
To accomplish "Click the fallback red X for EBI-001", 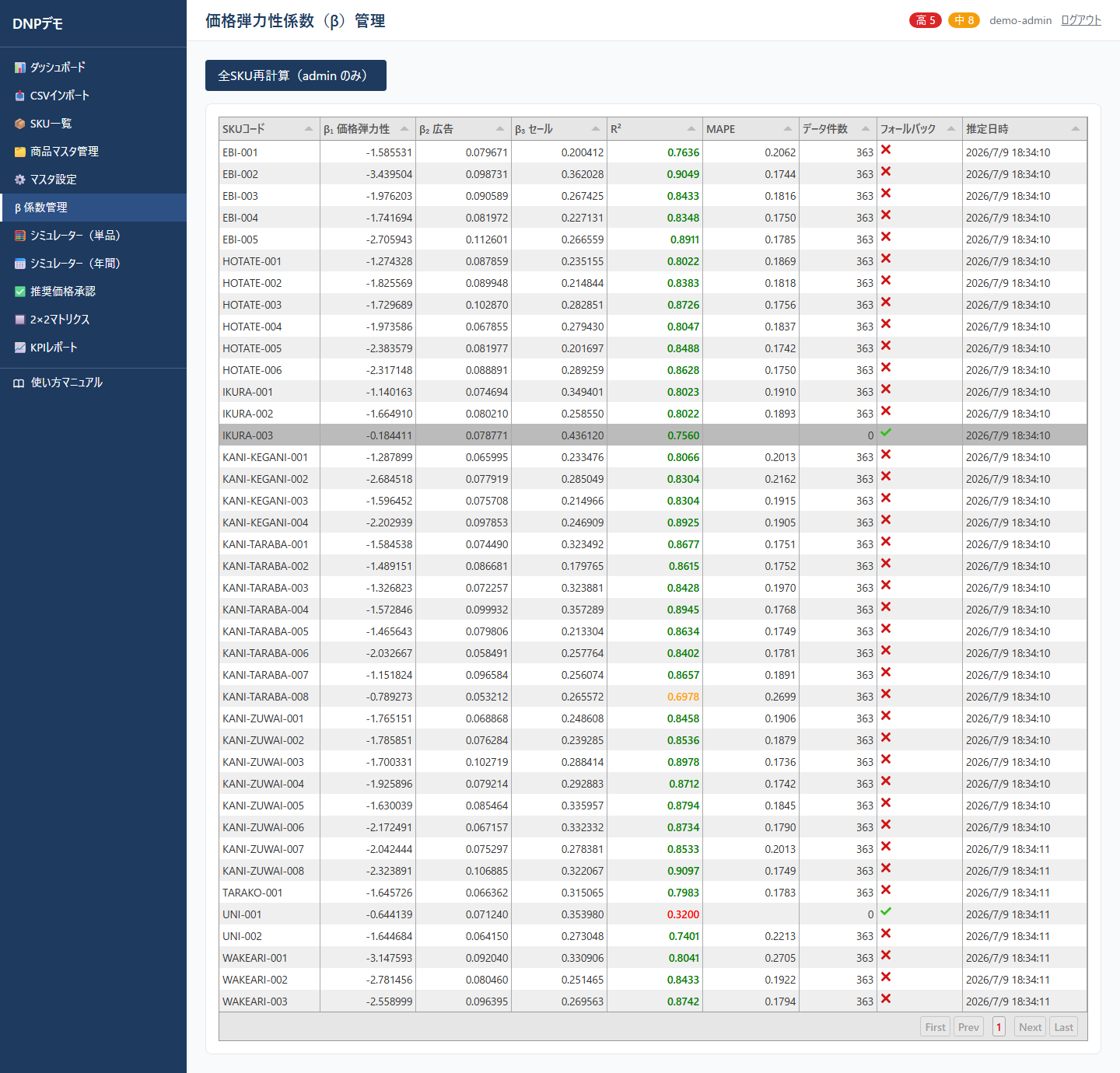I will (x=886, y=149).
